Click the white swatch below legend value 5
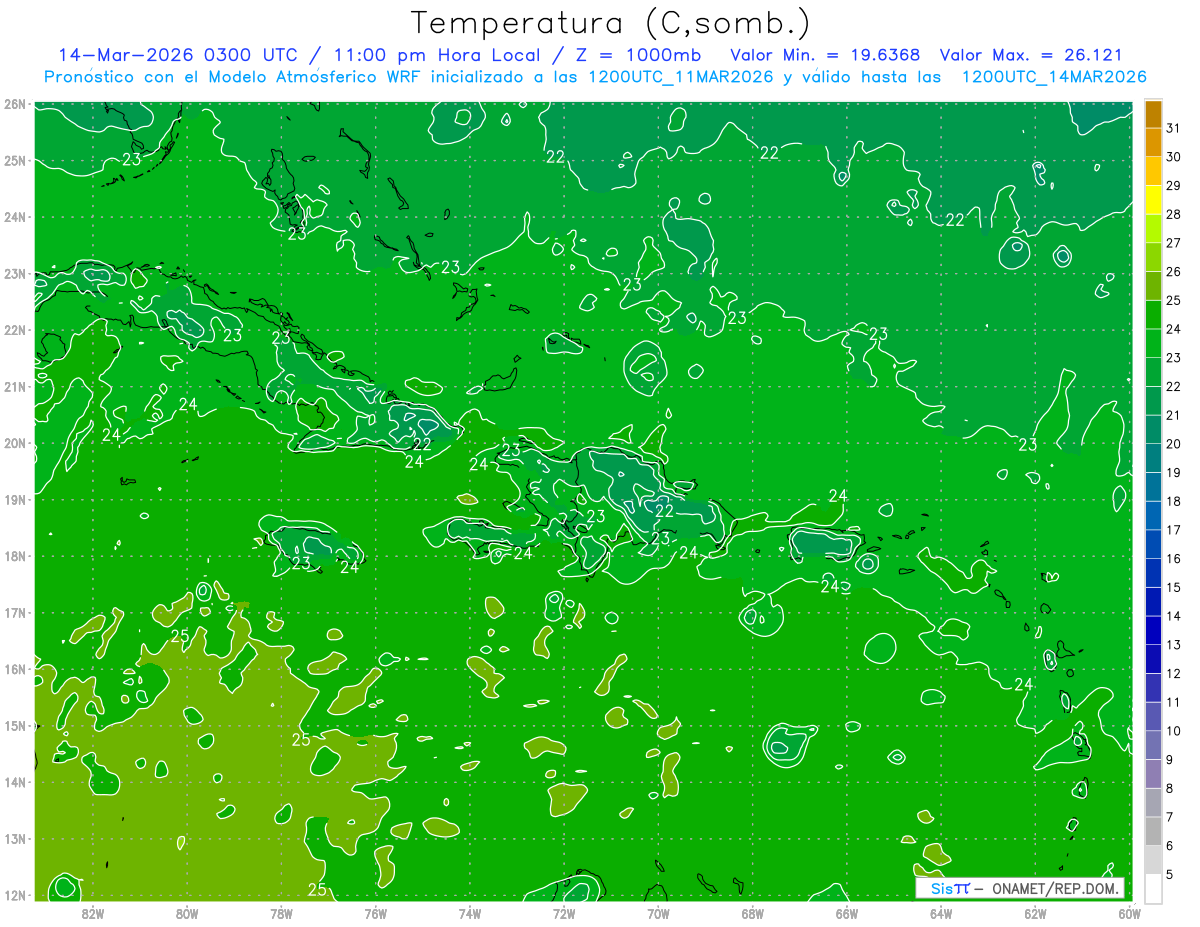 pyautogui.click(x=1153, y=889)
